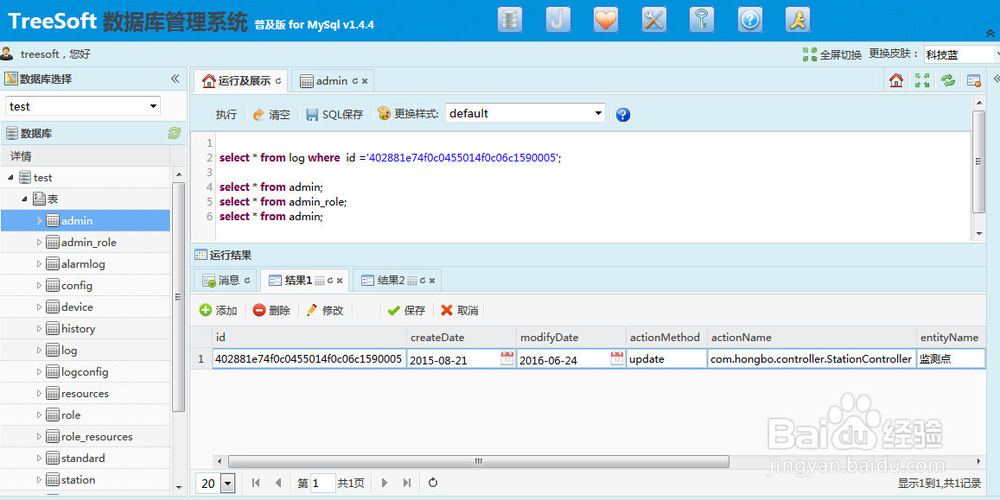The width and height of the screenshot is (1000, 500).
Task: Refresh the 数据库 tree with green icon
Action: (x=174, y=133)
